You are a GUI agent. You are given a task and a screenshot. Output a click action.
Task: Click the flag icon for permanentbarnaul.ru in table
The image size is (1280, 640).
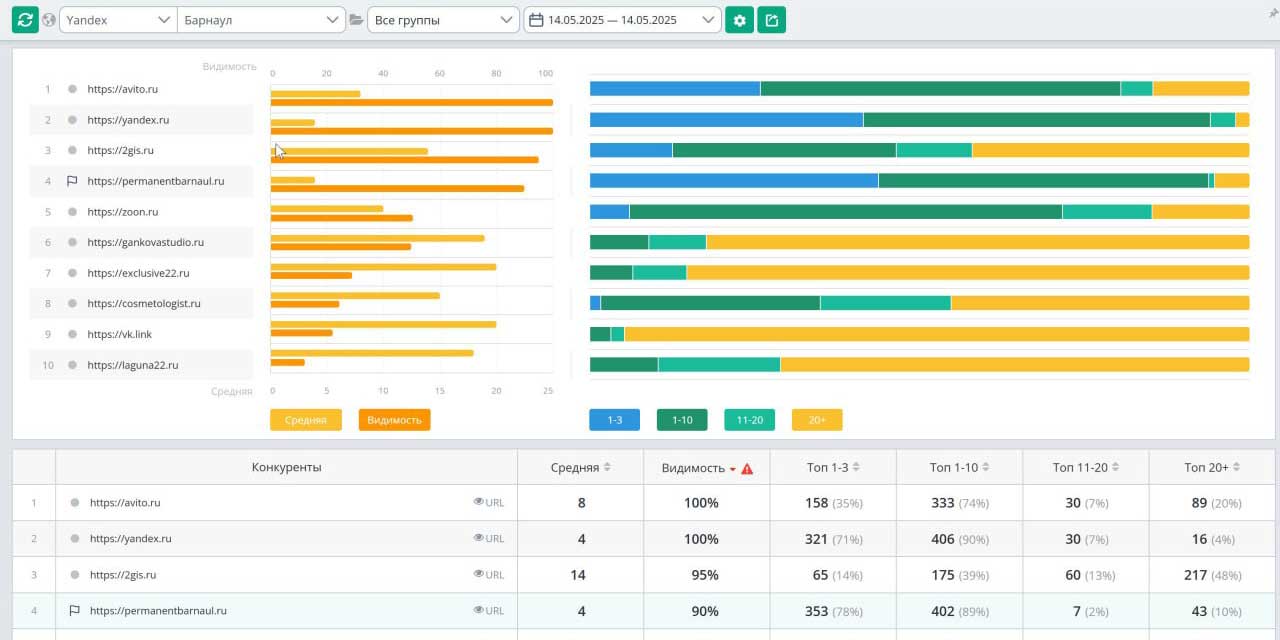pos(74,611)
